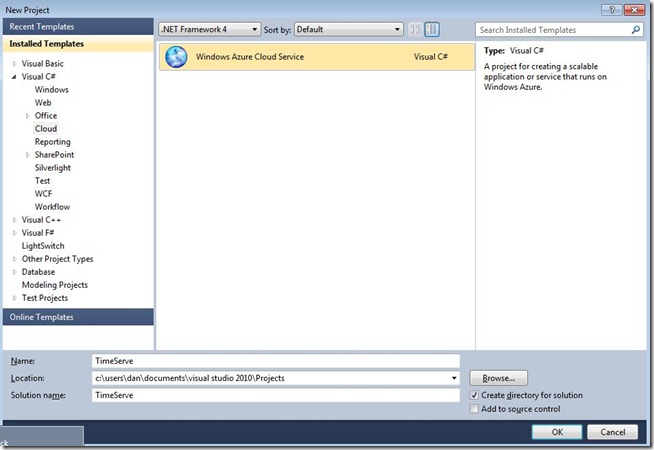Image resolution: width=654 pixels, height=450 pixels.
Task: Select the Cloud template category
Action: (x=46, y=128)
